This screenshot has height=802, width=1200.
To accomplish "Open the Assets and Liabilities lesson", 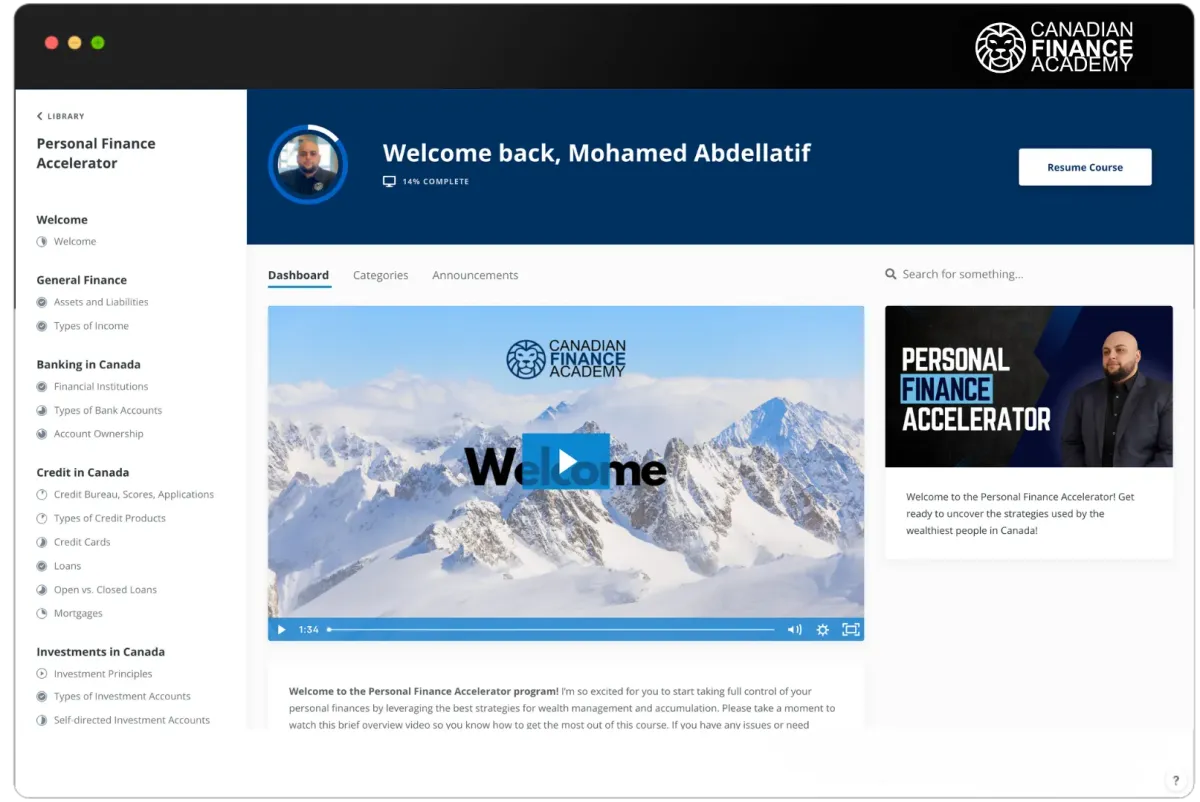I will 101,302.
